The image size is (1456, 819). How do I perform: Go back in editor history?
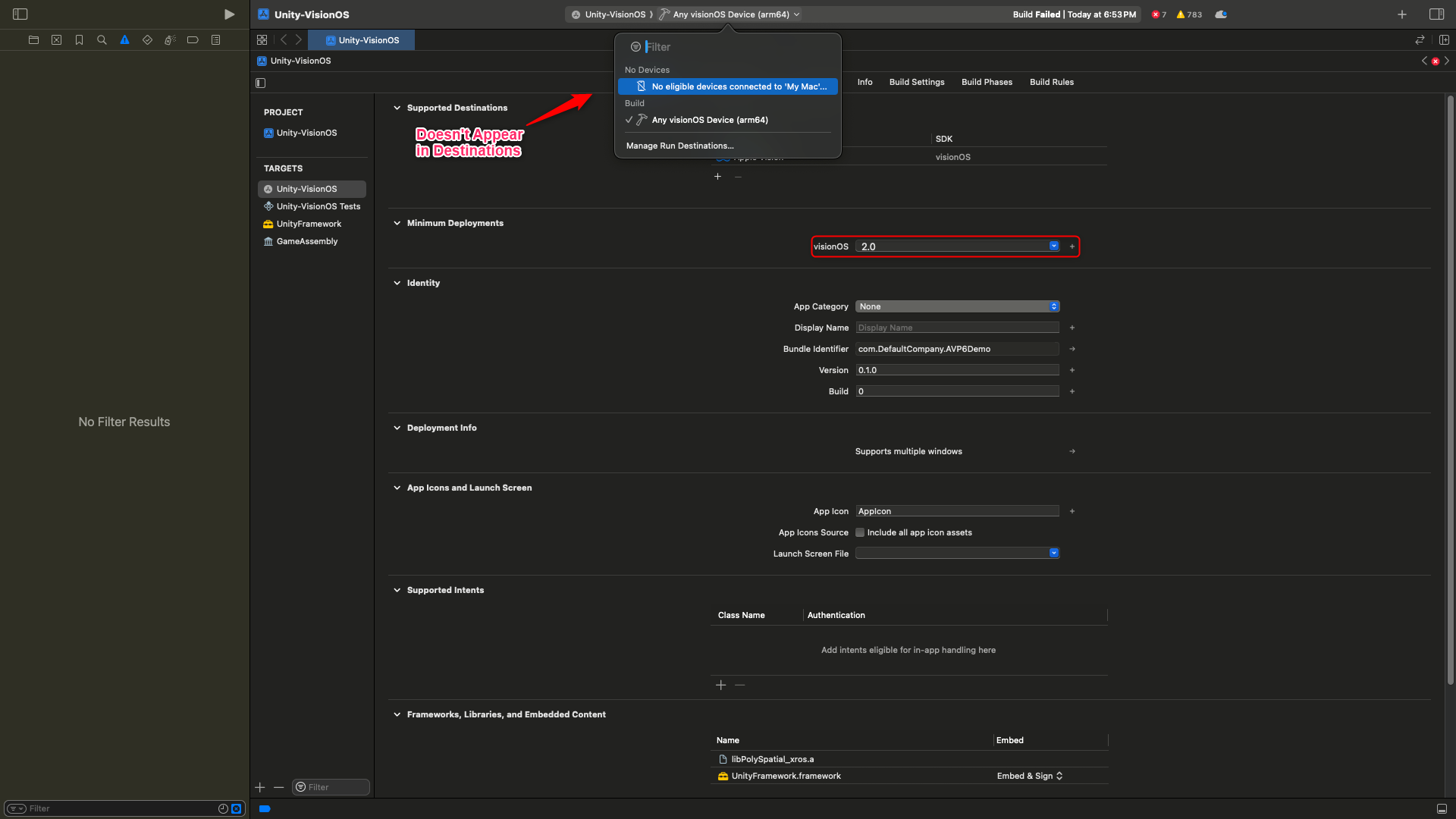[284, 40]
